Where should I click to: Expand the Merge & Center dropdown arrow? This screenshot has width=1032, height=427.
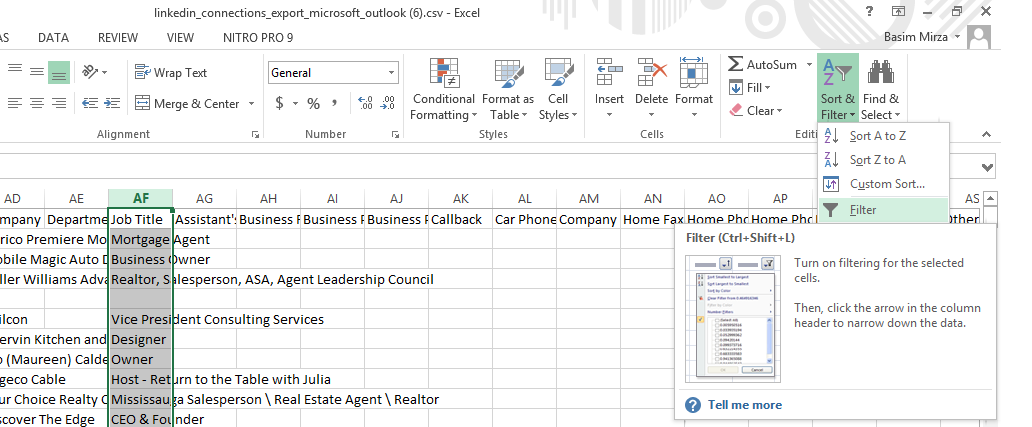point(251,103)
